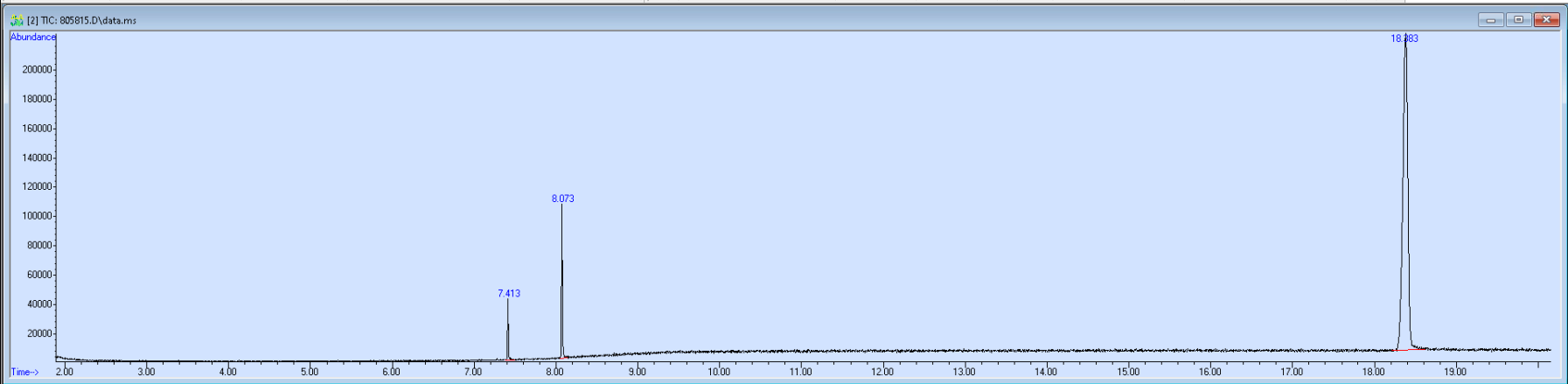1568x384 pixels.
Task: Click the 10.00 time axis value
Action: pyautogui.click(x=719, y=372)
